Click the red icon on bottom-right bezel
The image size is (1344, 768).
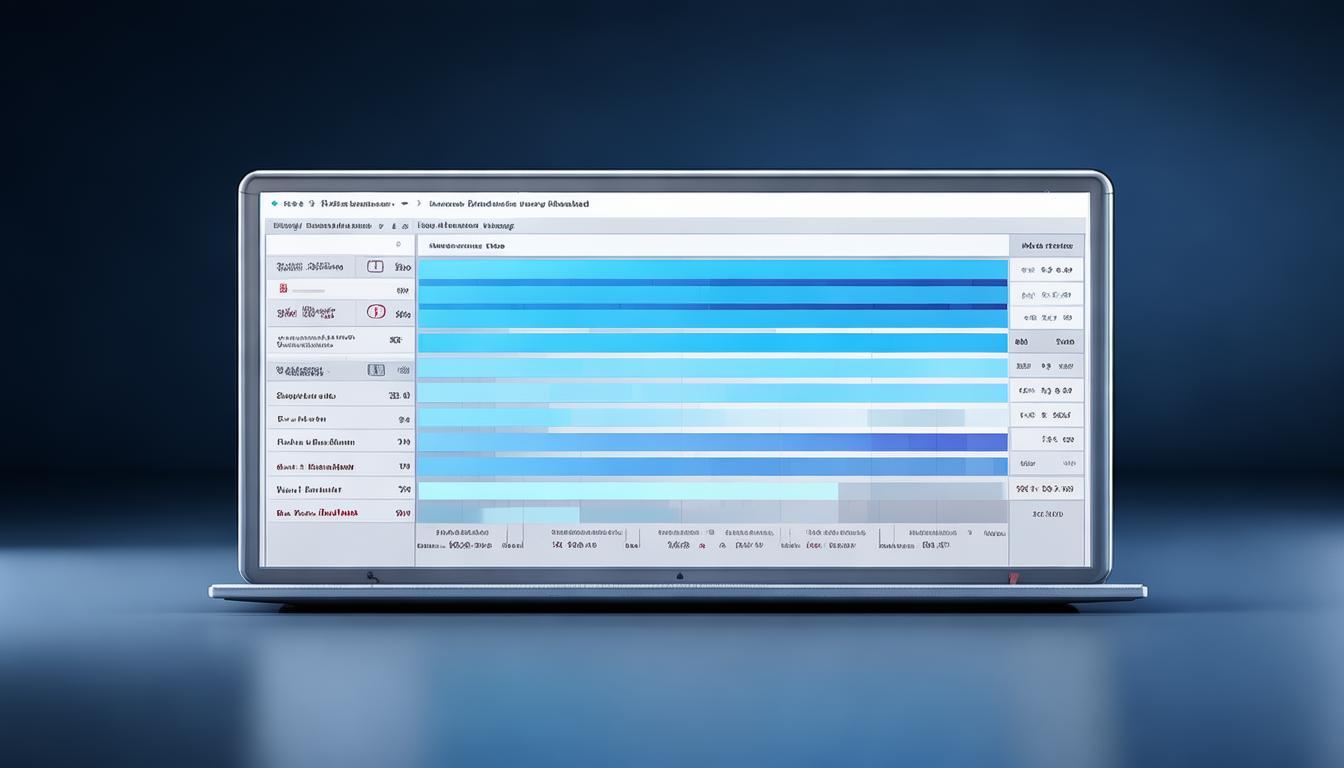click(x=1014, y=576)
